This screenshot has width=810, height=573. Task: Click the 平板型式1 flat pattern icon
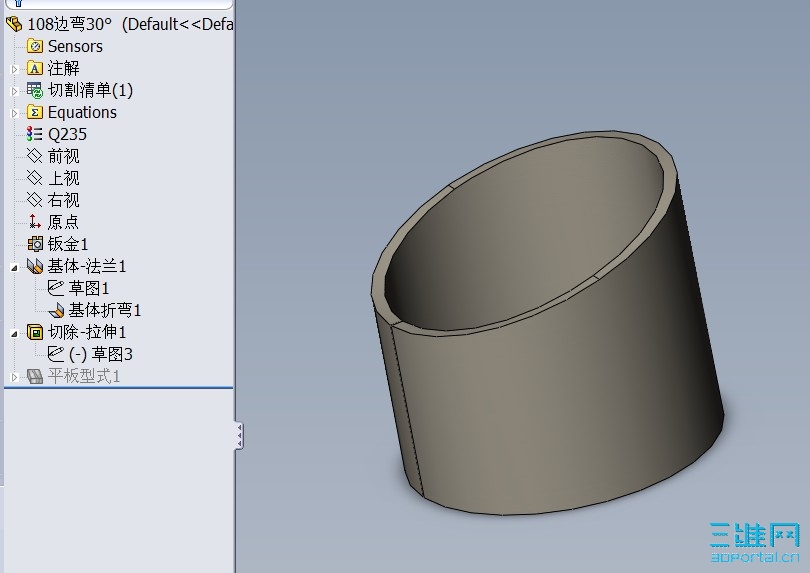35,376
